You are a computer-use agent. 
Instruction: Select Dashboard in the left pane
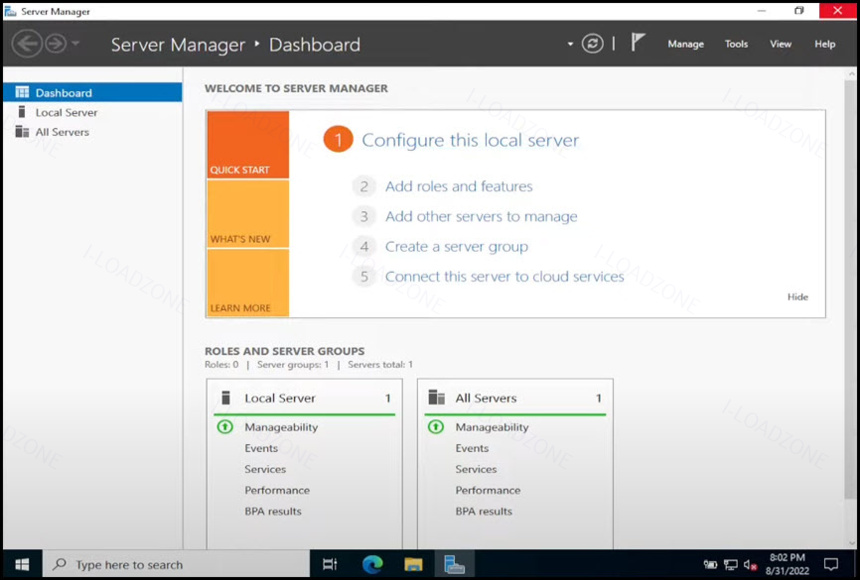pos(93,92)
